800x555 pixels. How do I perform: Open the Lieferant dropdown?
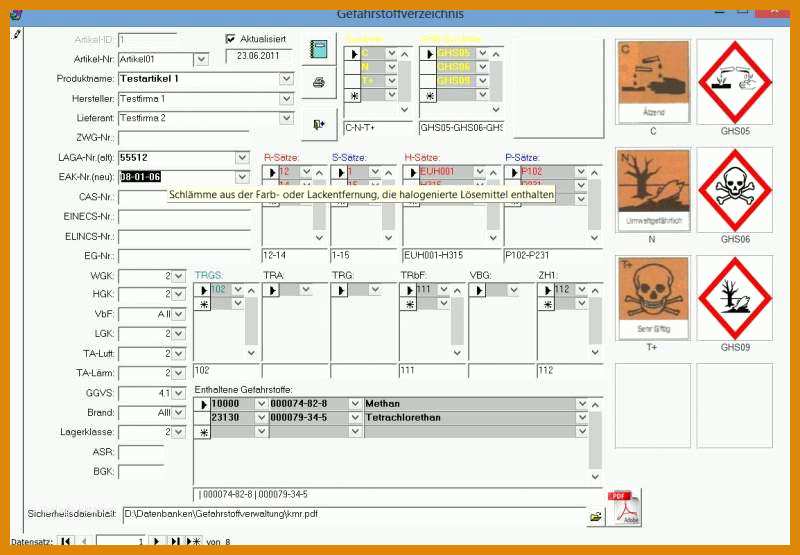point(286,118)
